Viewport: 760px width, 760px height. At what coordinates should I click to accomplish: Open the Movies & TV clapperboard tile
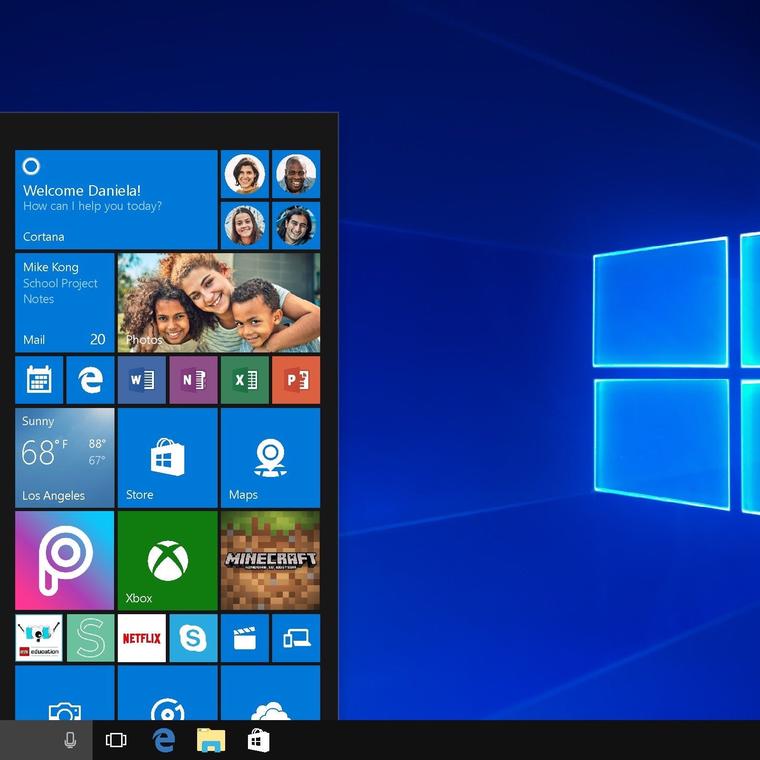pos(245,638)
